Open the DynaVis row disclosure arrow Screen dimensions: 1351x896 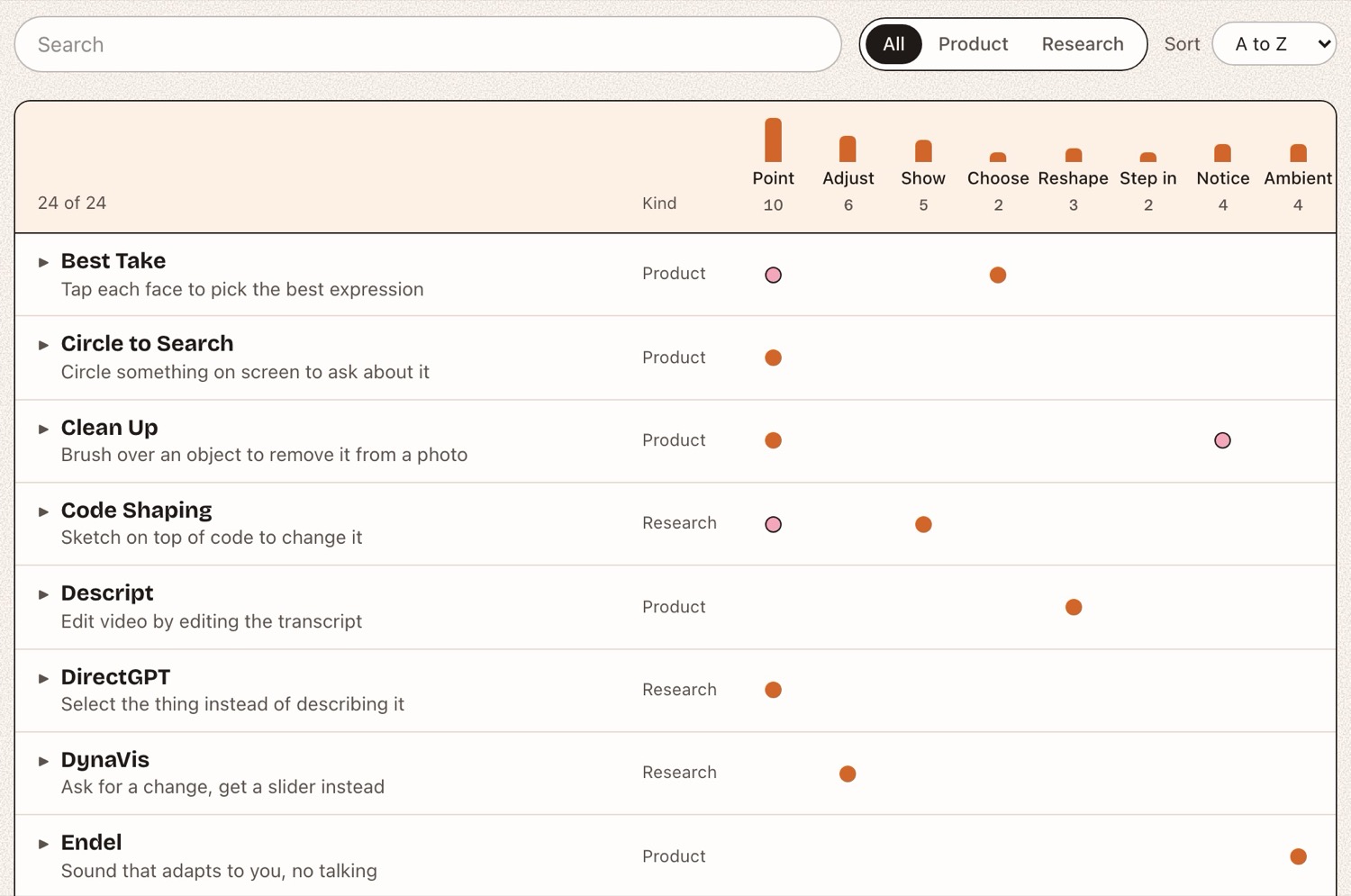pyautogui.click(x=43, y=761)
